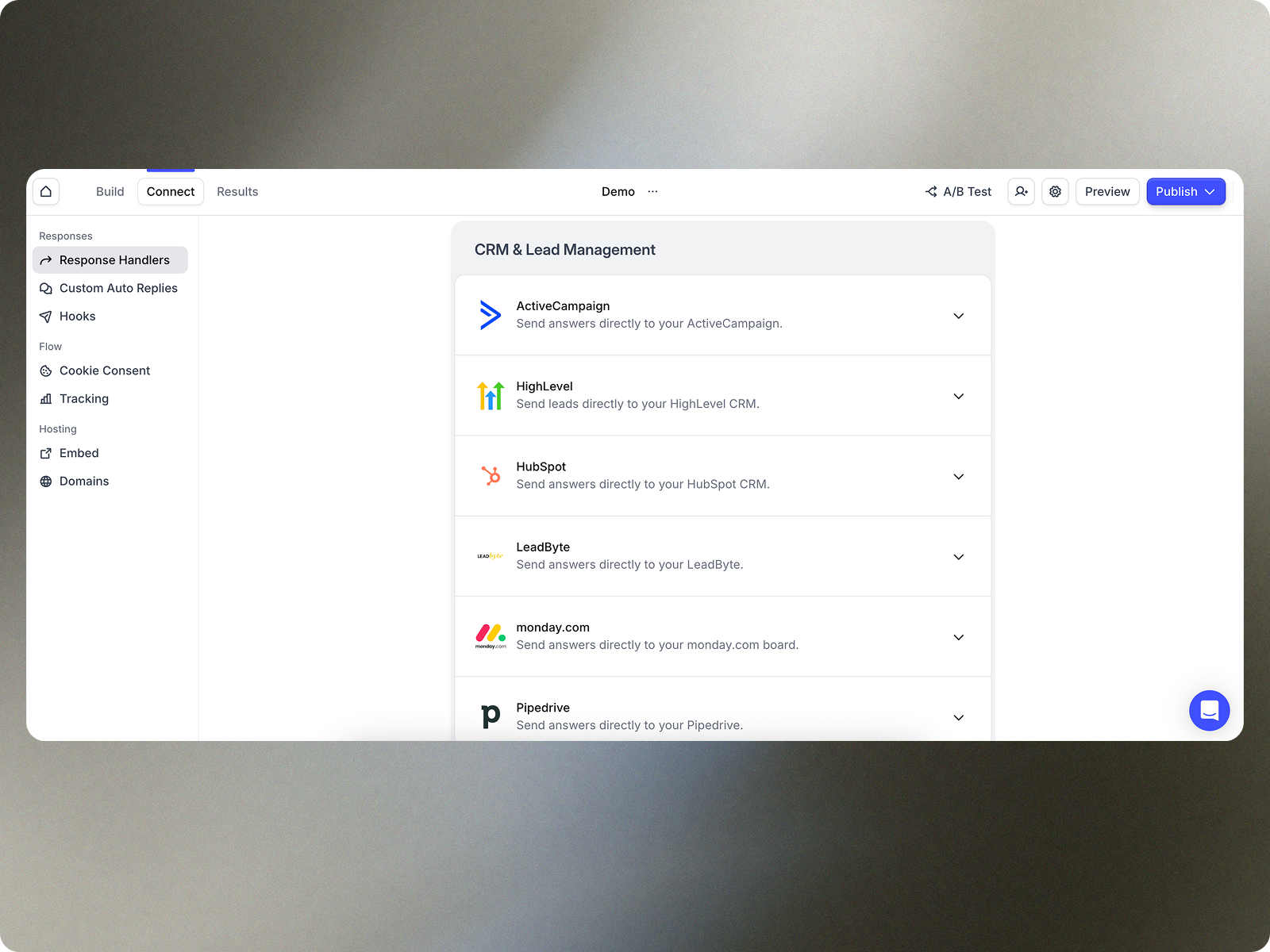Viewport: 1270px width, 952px height.
Task: Open the invite collaborator icon
Action: [x=1021, y=191]
